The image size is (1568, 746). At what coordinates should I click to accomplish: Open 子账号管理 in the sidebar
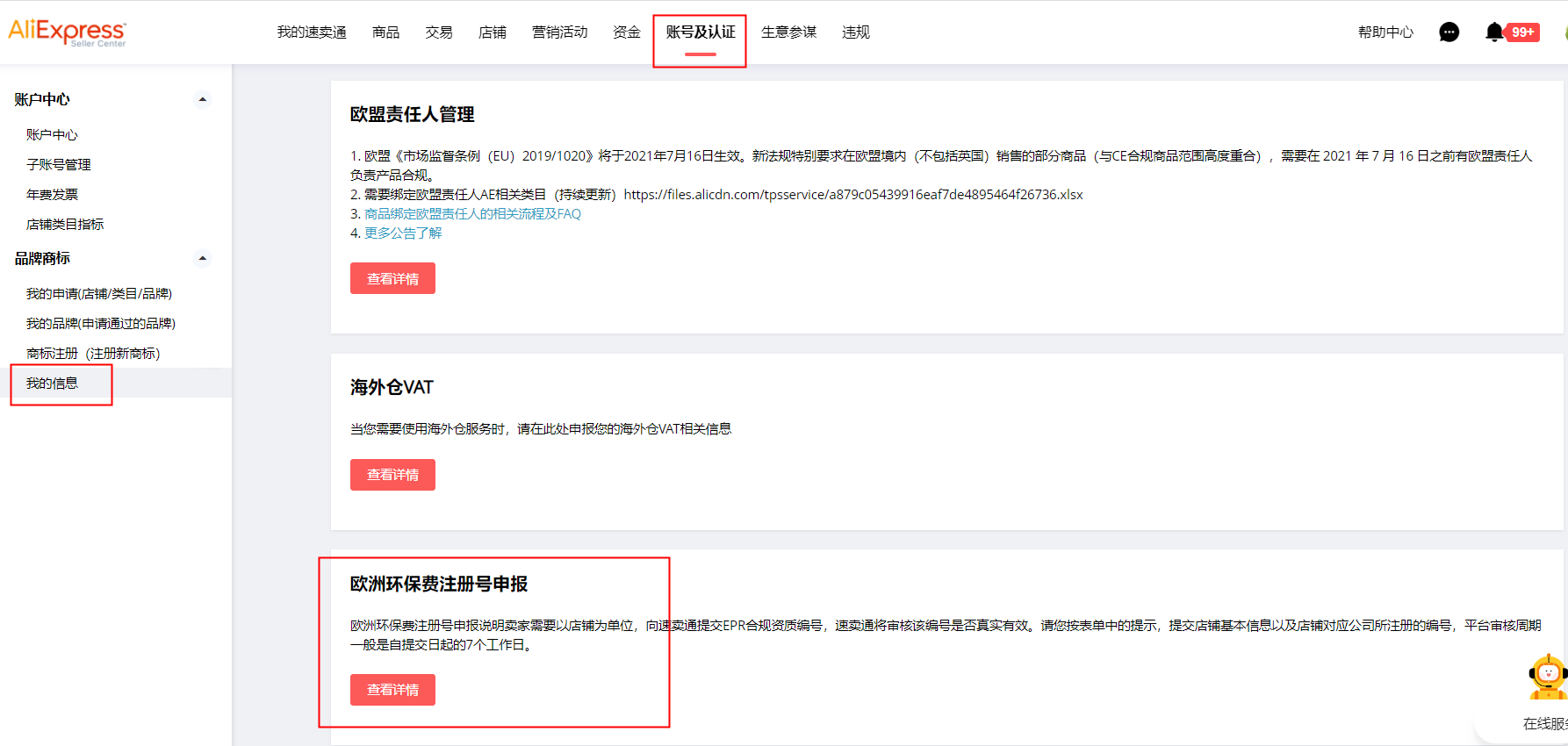point(59,164)
